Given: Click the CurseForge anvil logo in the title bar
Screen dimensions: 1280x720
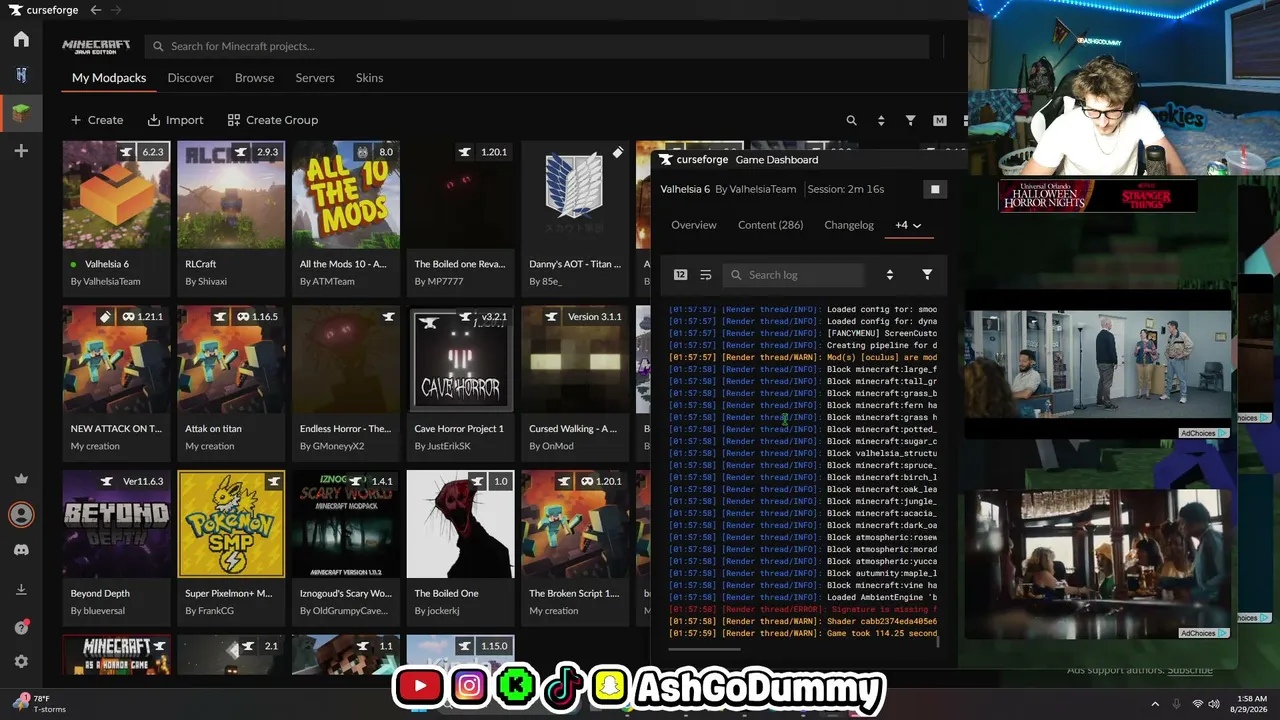Looking at the screenshot, I should 15,10.
